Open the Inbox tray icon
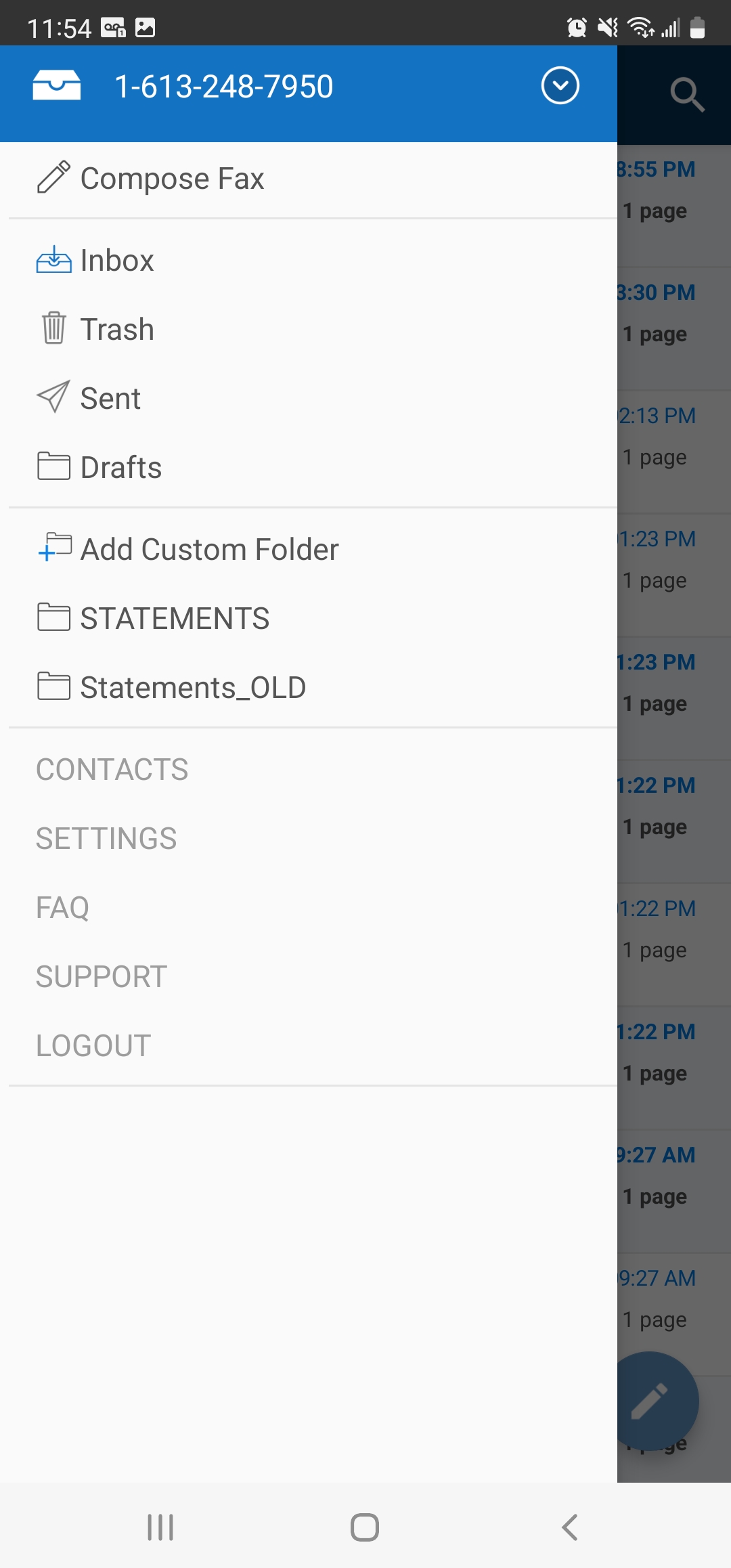 click(53, 260)
